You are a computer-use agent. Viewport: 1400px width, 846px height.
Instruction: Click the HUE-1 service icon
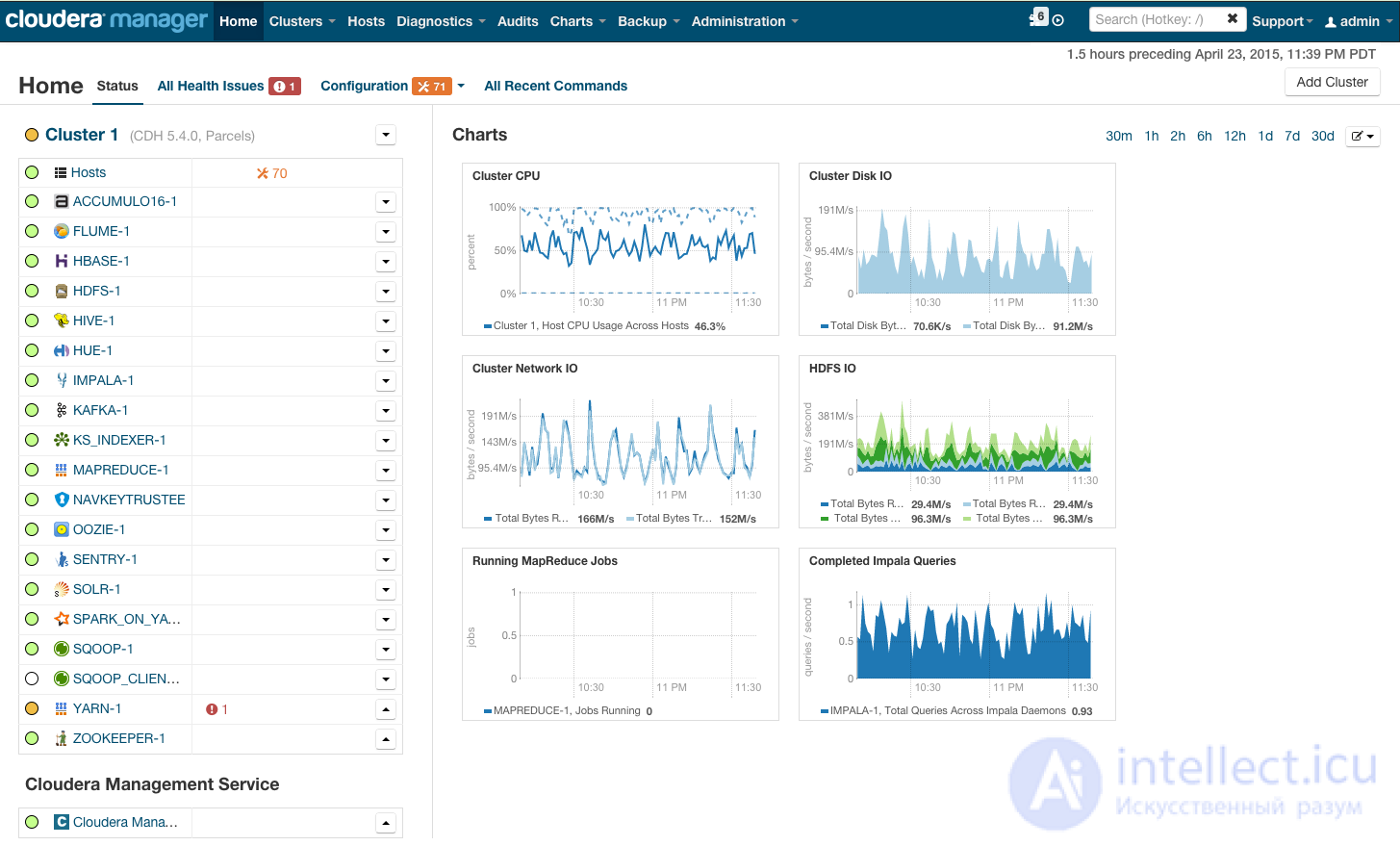tap(62, 351)
